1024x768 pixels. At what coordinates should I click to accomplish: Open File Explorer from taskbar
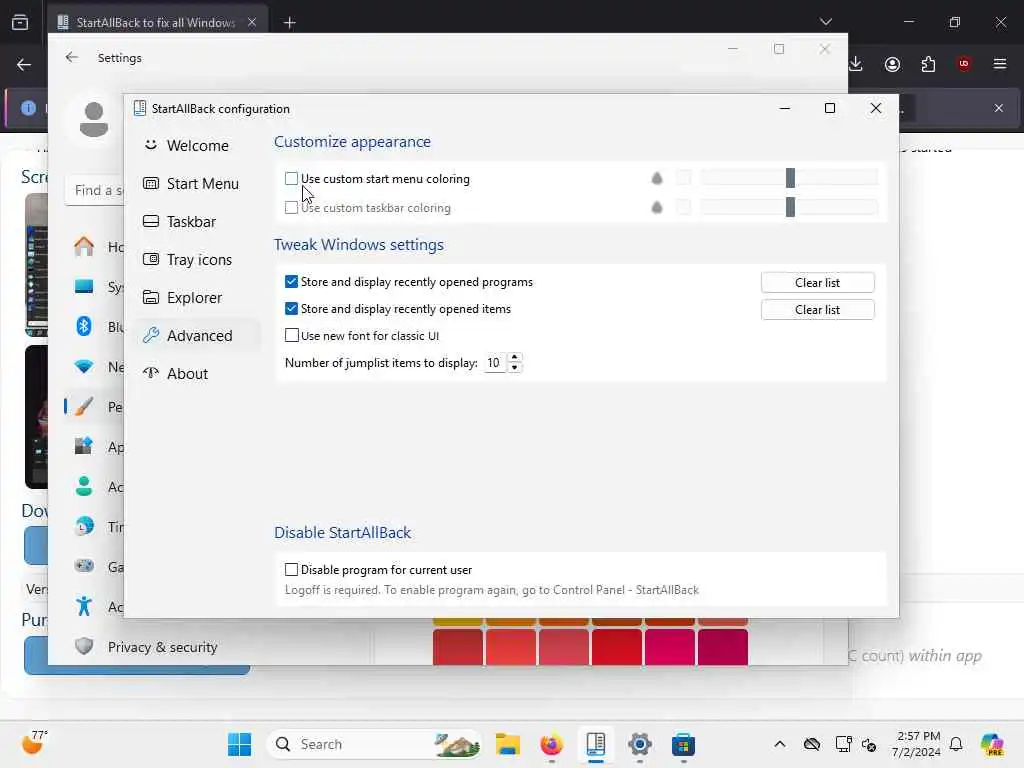point(507,744)
